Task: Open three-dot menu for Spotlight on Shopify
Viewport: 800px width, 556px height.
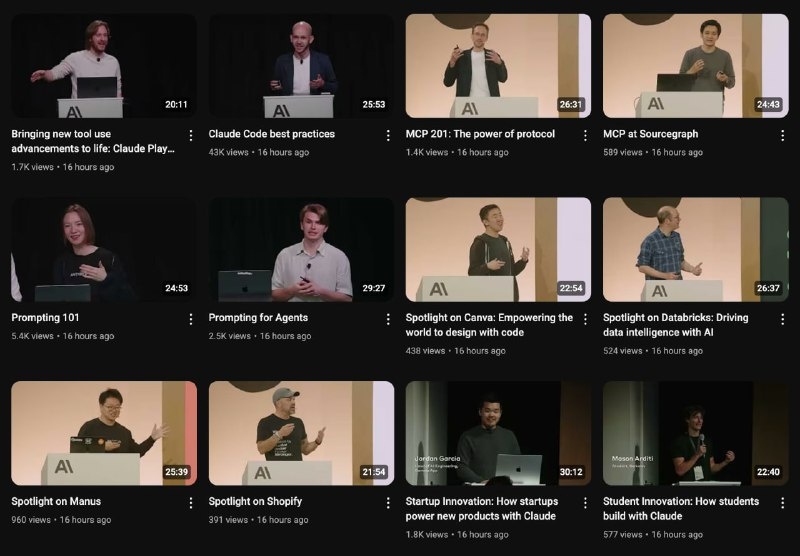Action: pyautogui.click(x=388, y=502)
